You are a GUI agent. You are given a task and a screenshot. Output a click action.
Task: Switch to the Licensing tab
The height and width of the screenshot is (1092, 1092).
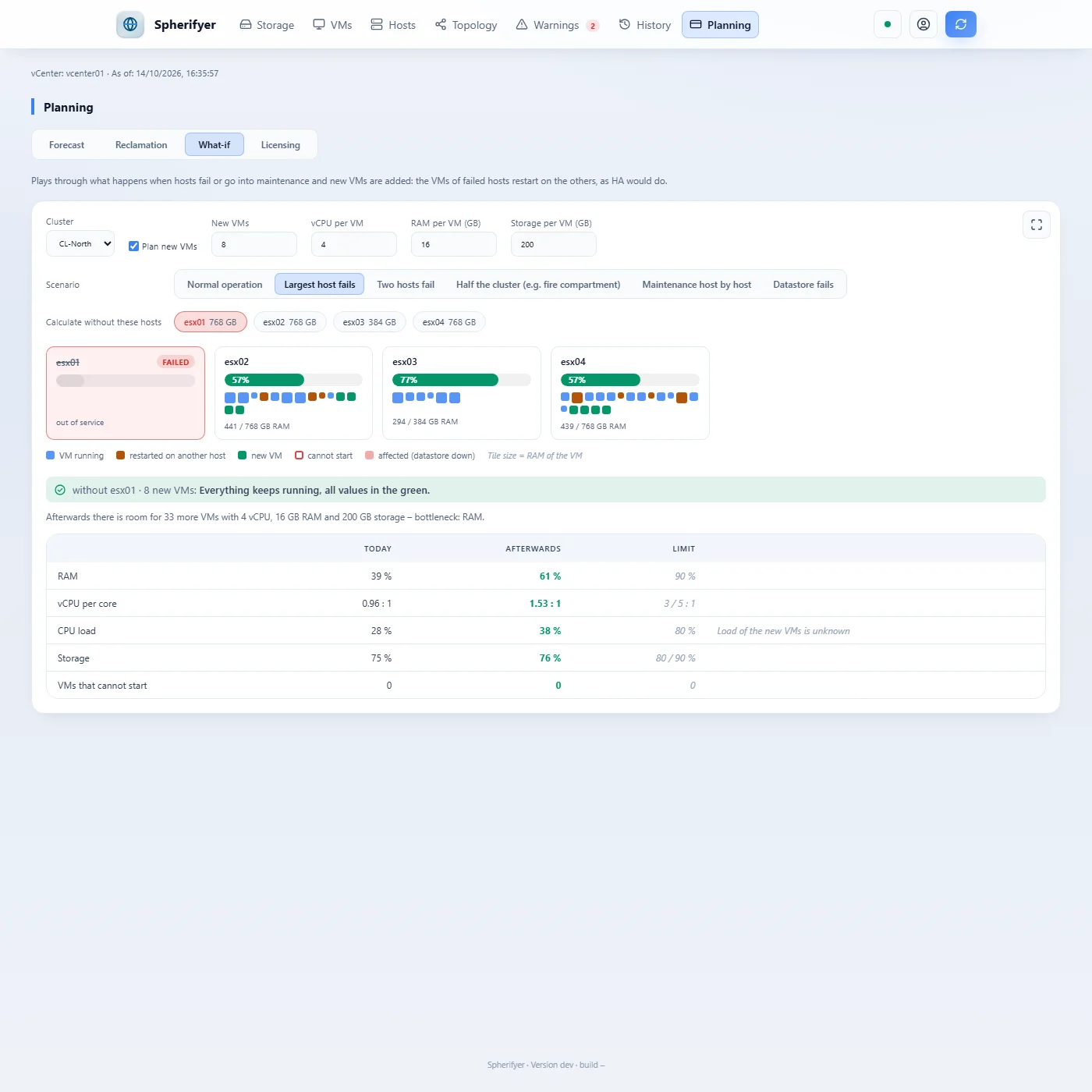tap(280, 145)
